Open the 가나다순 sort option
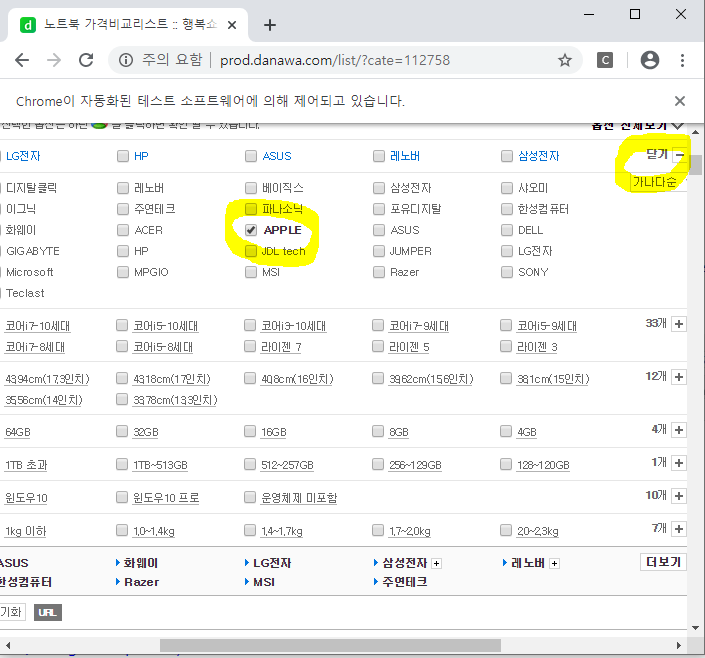This screenshot has width=705, height=658. [x=657, y=182]
